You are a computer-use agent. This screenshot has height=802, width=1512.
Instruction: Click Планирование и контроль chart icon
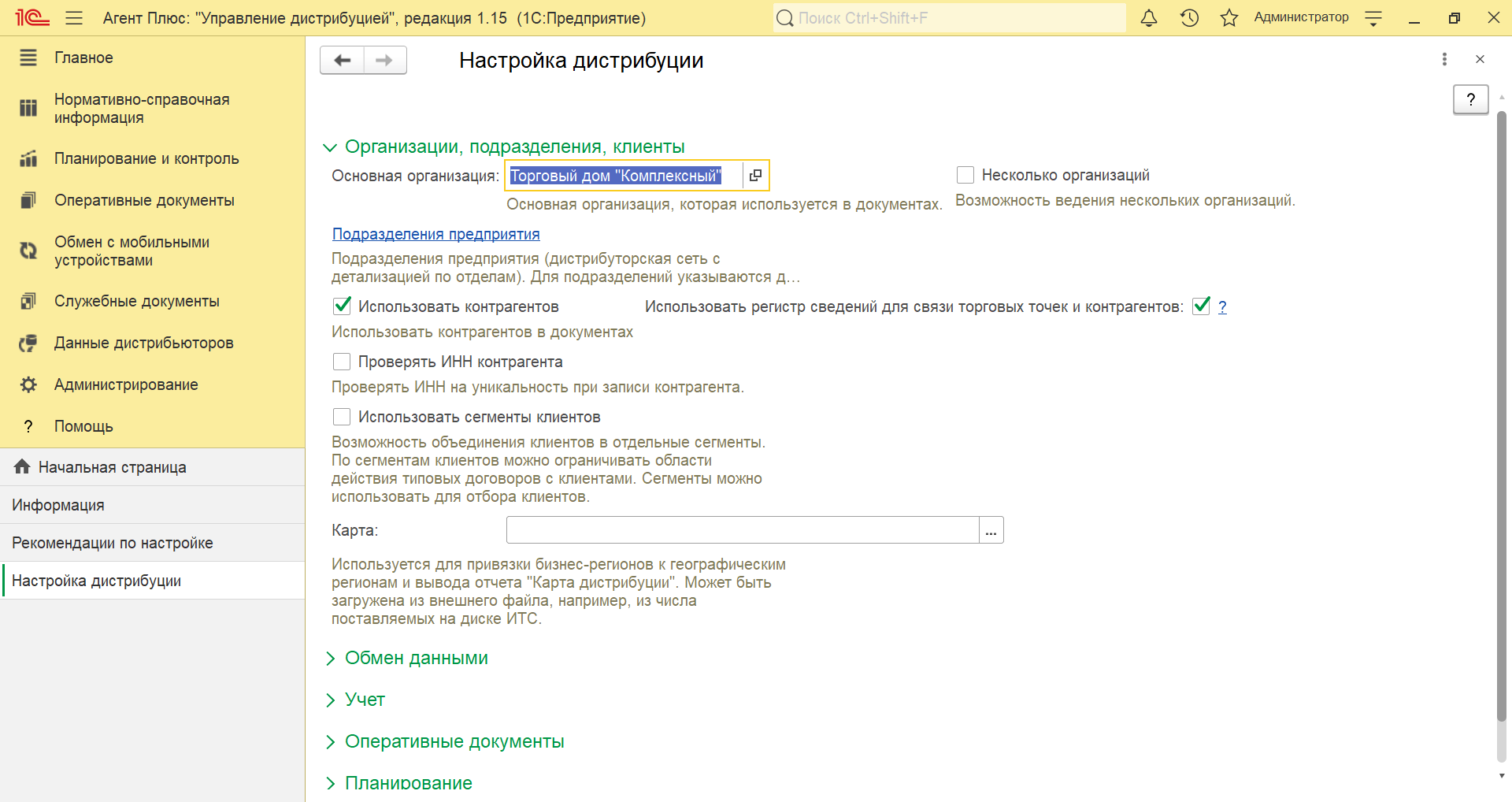pyautogui.click(x=28, y=158)
